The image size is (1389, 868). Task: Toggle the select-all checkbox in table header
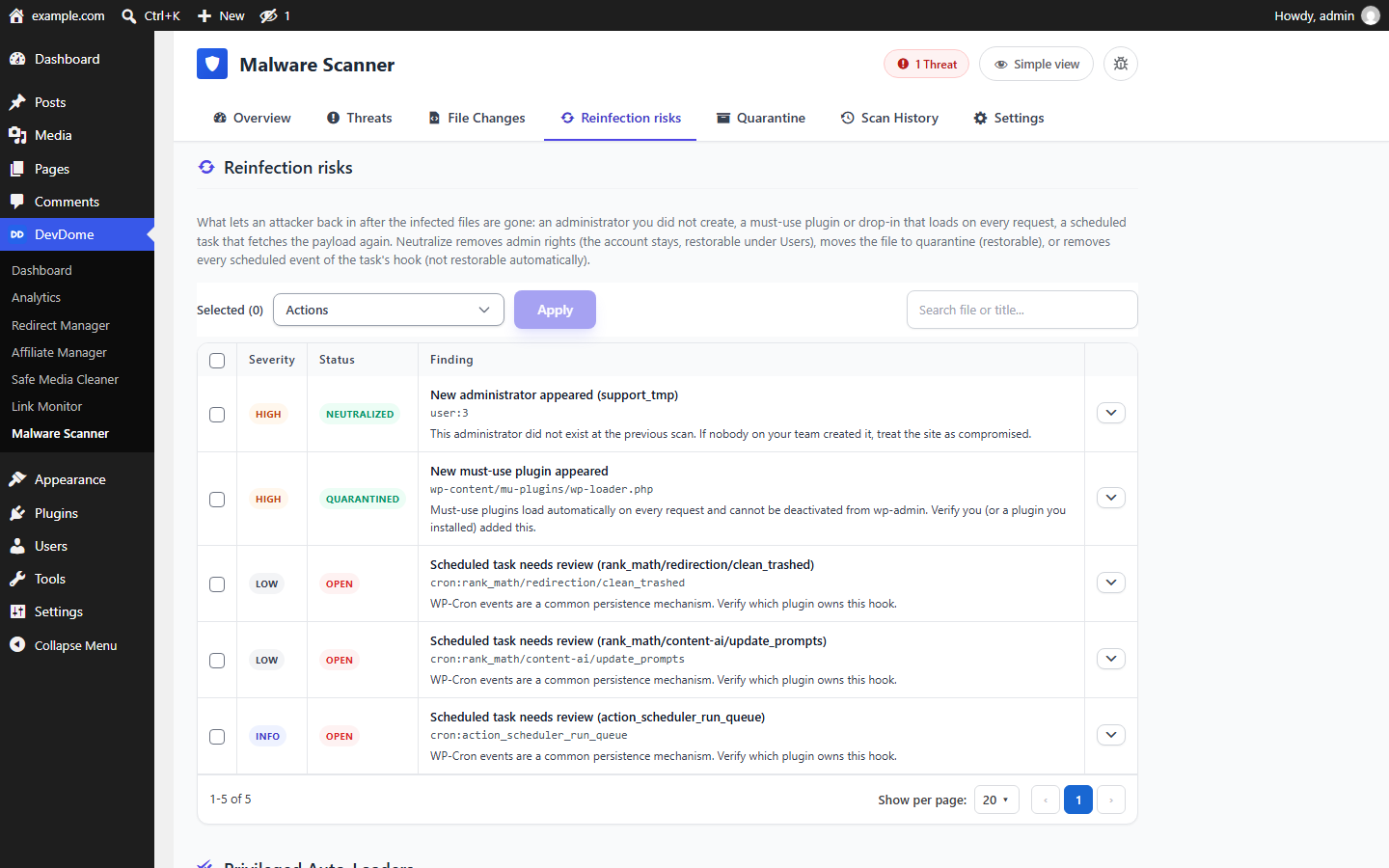tap(217, 361)
